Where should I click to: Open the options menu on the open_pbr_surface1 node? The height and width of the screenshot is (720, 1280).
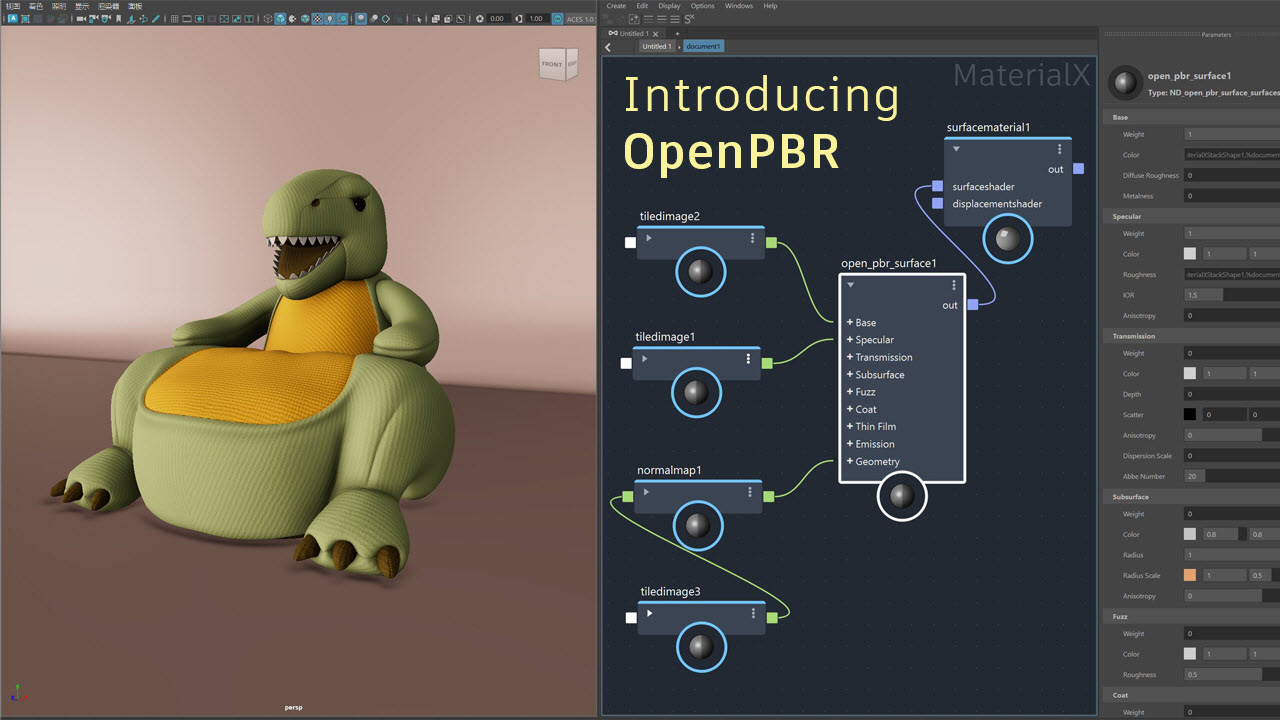pos(954,285)
